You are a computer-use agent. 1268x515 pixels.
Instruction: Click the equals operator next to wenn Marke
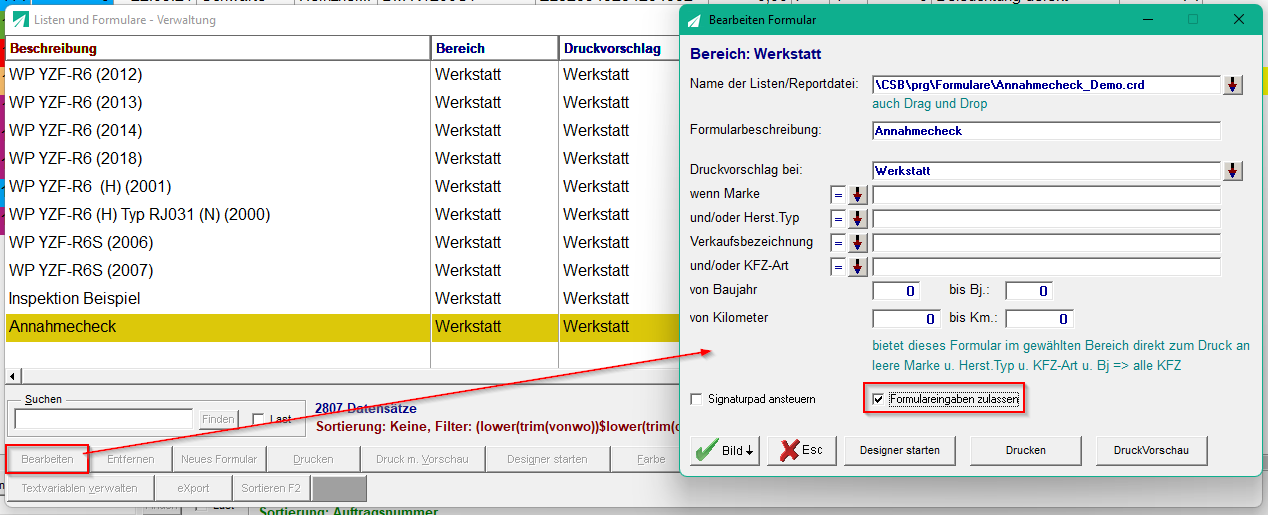pos(837,195)
